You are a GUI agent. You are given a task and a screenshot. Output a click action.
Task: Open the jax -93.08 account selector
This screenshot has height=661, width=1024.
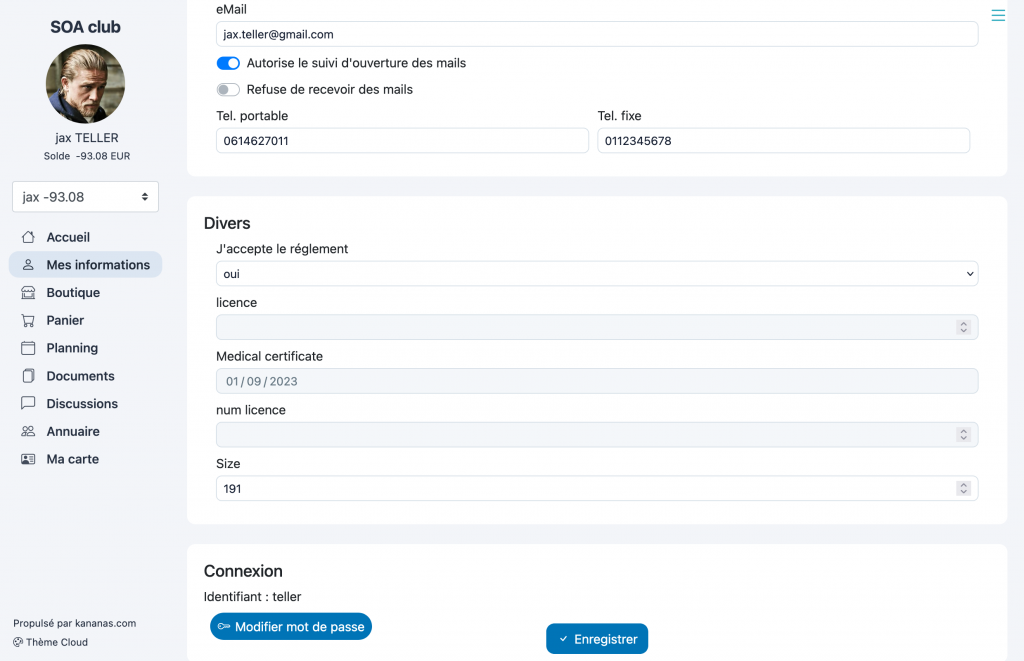[x=86, y=197]
